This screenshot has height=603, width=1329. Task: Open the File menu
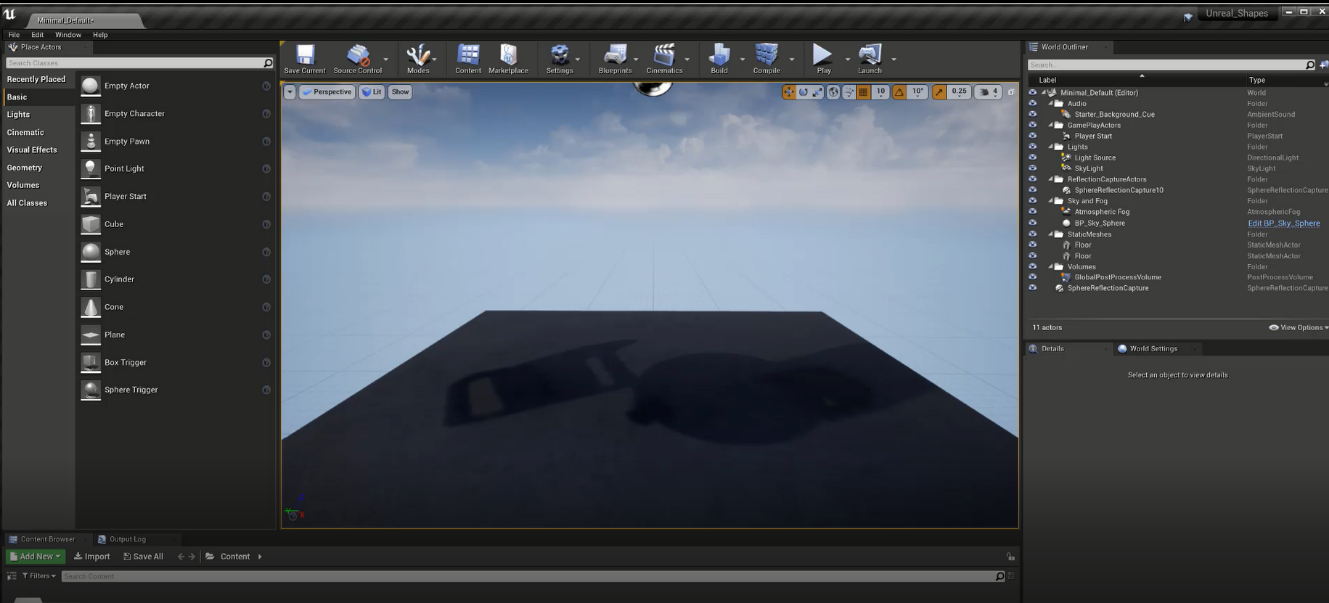14,35
